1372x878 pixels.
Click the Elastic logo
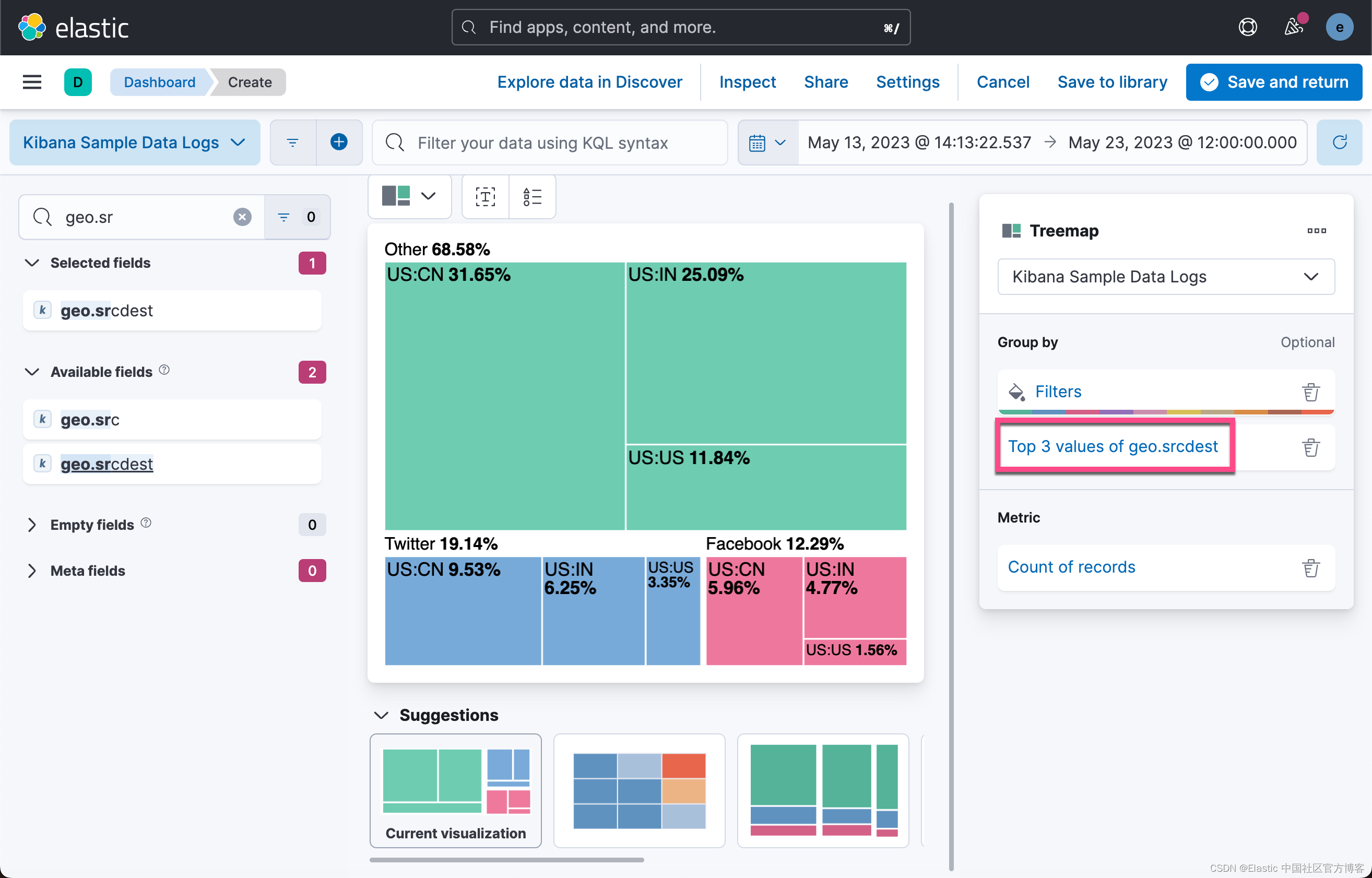tap(74, 27)
